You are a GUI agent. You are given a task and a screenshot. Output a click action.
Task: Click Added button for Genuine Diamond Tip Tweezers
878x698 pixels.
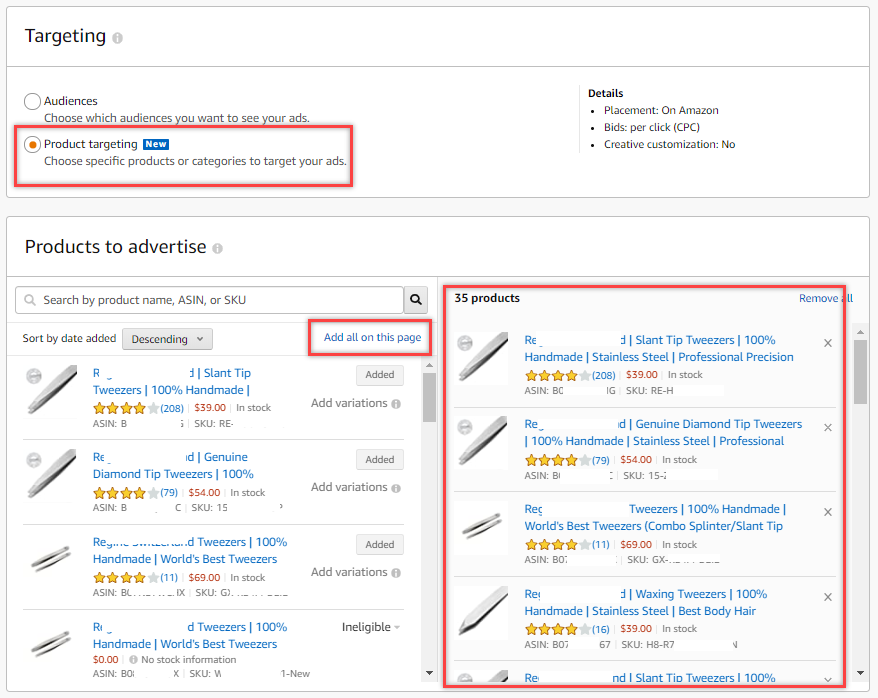point(380,460)
